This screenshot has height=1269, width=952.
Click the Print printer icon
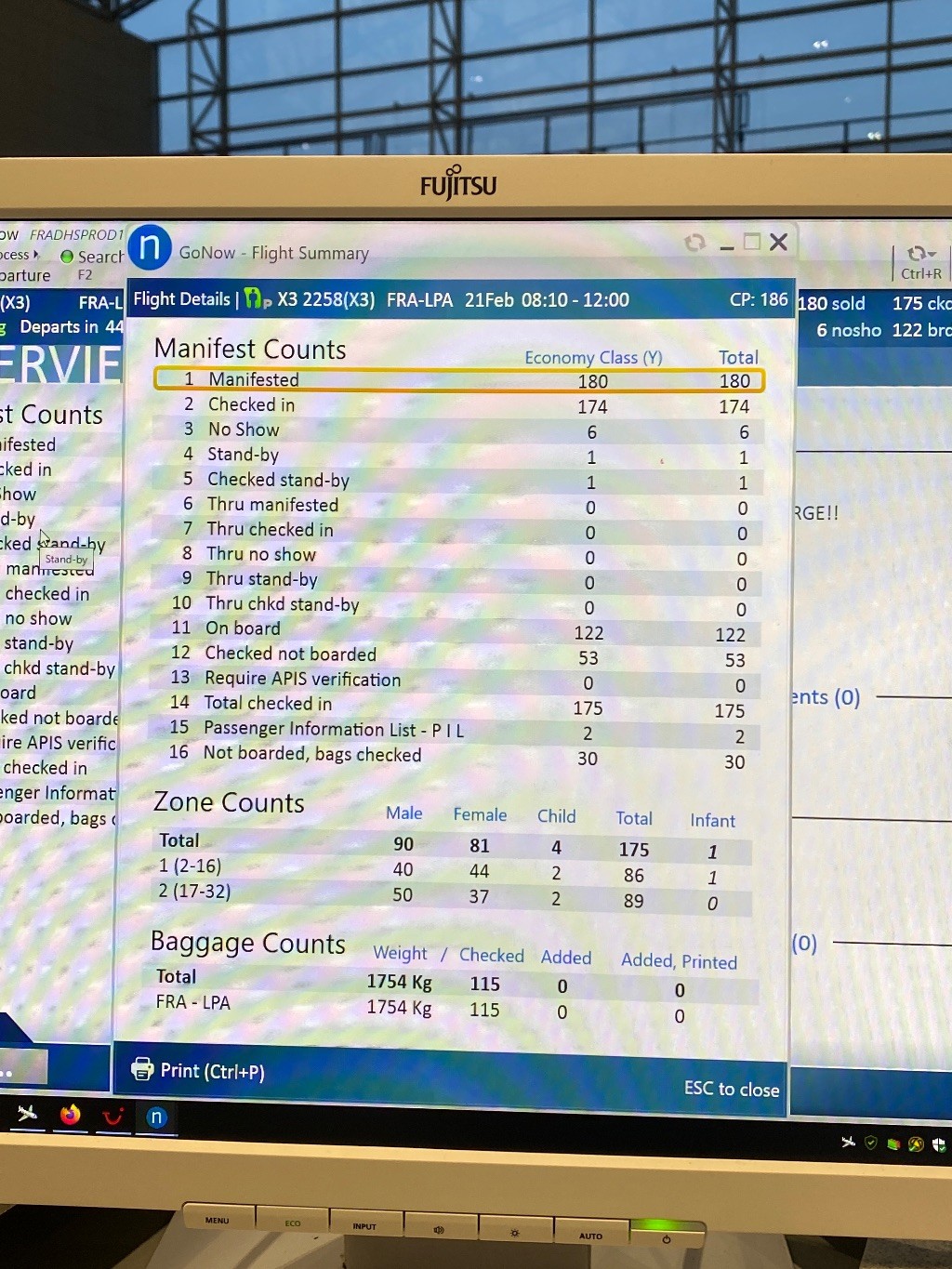[x=142, y=1069]
